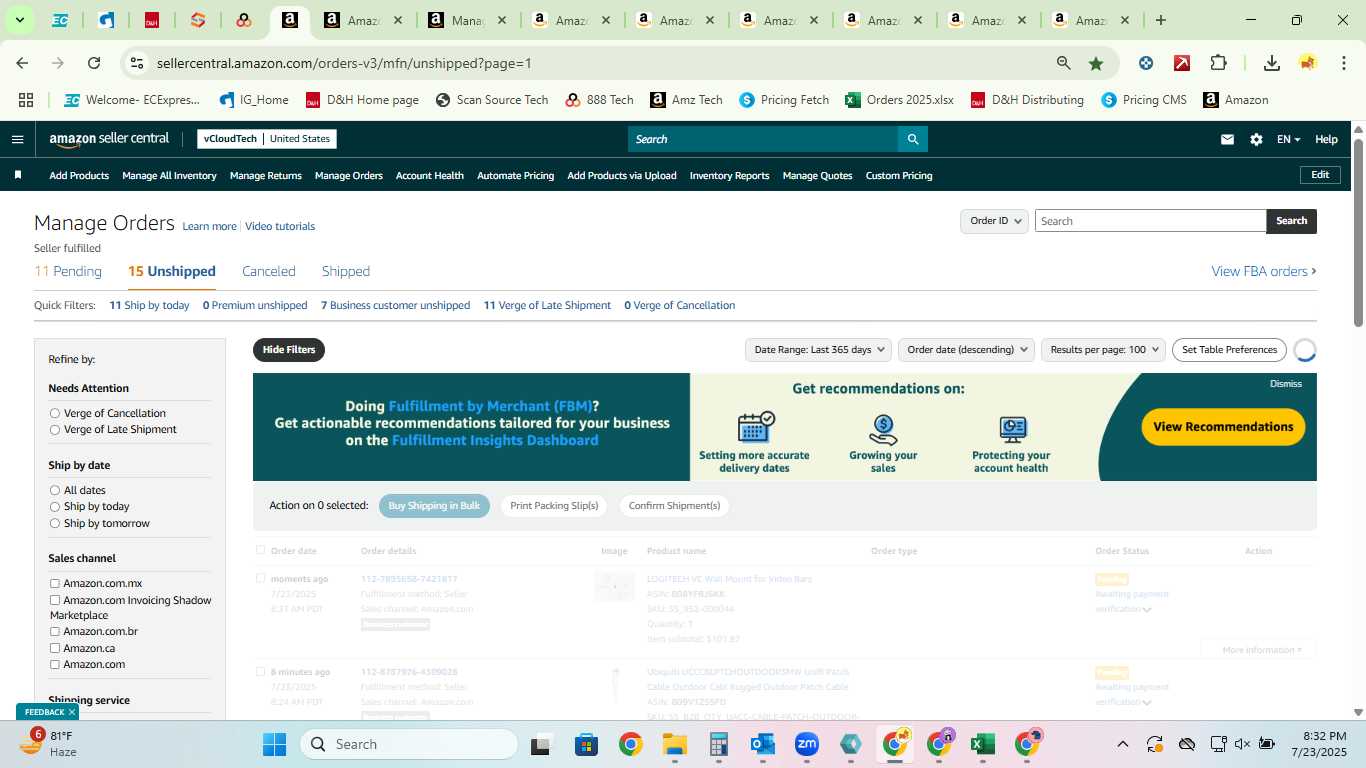The width and height of the screenshot is (1366, 768).
Task: Check the Amazon.ca sales channel
Action: (x=55, y=648)
